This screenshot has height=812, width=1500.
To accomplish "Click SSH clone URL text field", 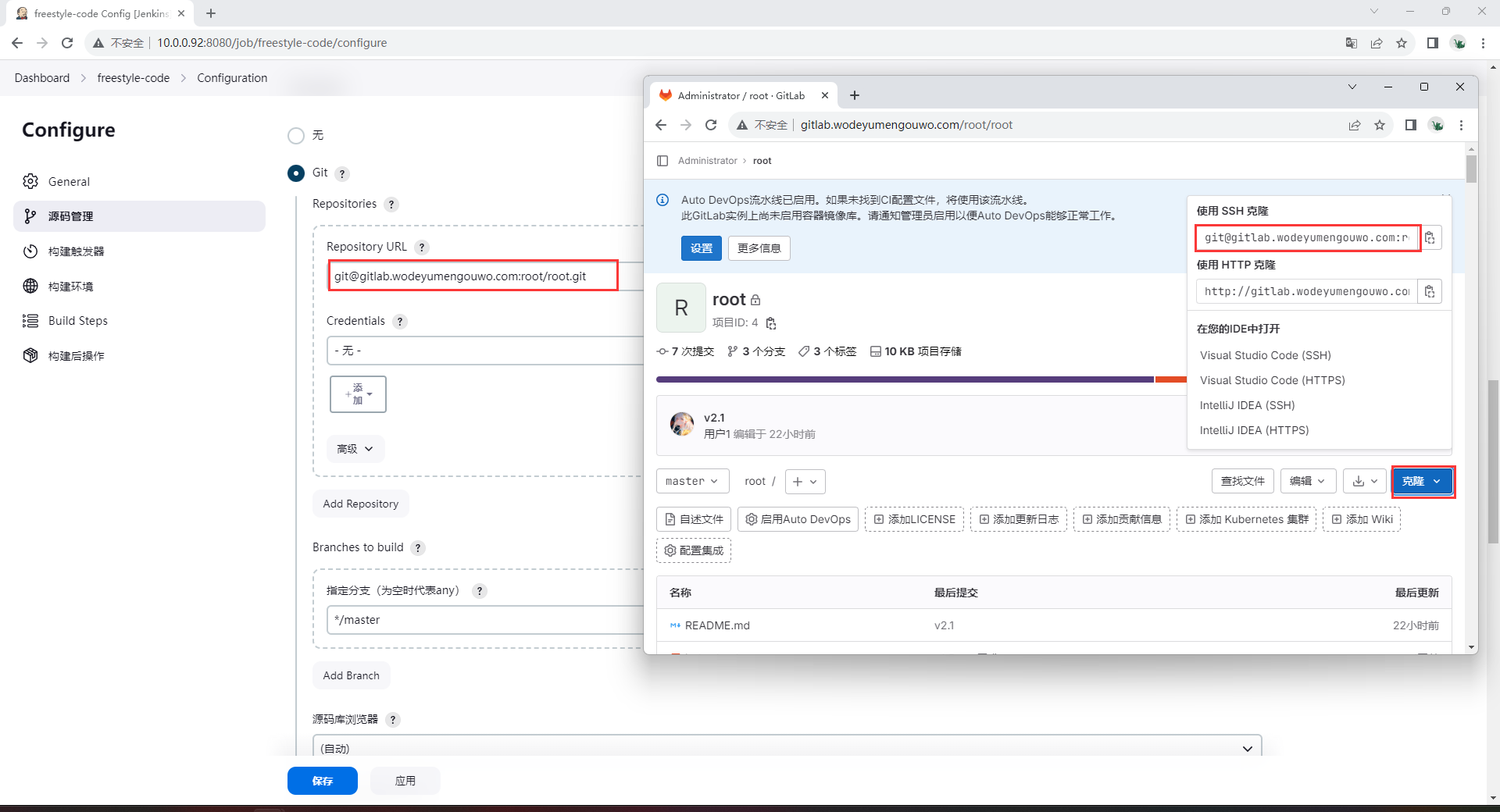I will [x=1308, y=237].
